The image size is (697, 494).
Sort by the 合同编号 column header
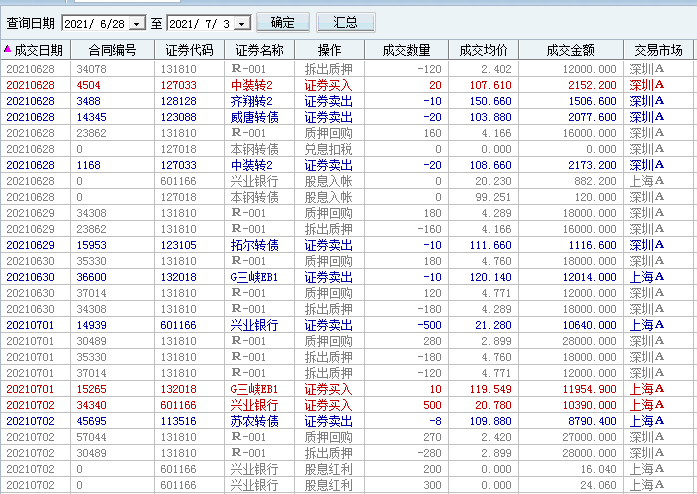(112, 50)
